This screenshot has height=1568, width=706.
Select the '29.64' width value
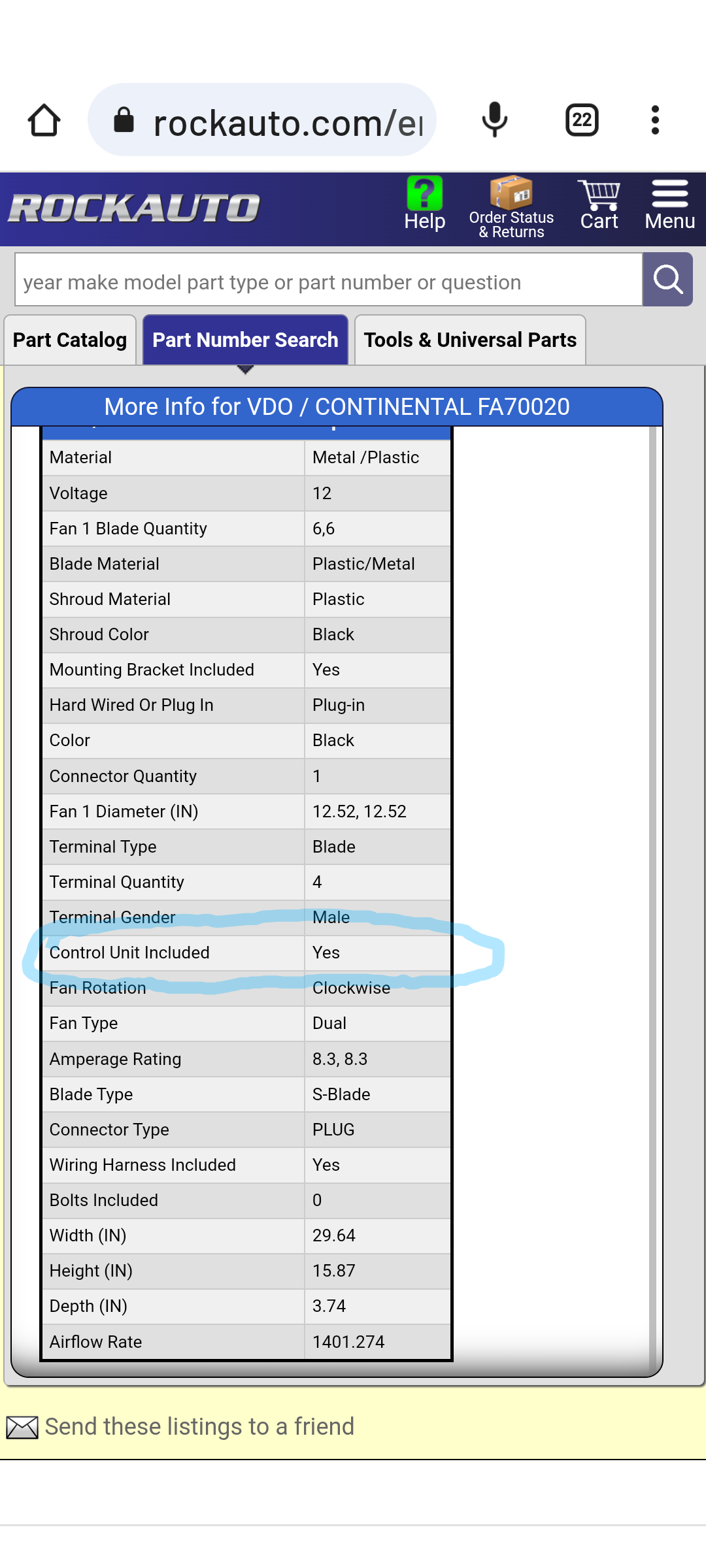point(334,1235)
